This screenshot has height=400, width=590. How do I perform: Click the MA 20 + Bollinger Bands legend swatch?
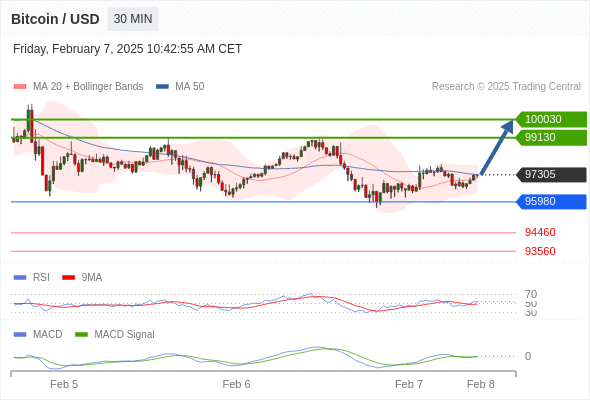click(20, 87)
